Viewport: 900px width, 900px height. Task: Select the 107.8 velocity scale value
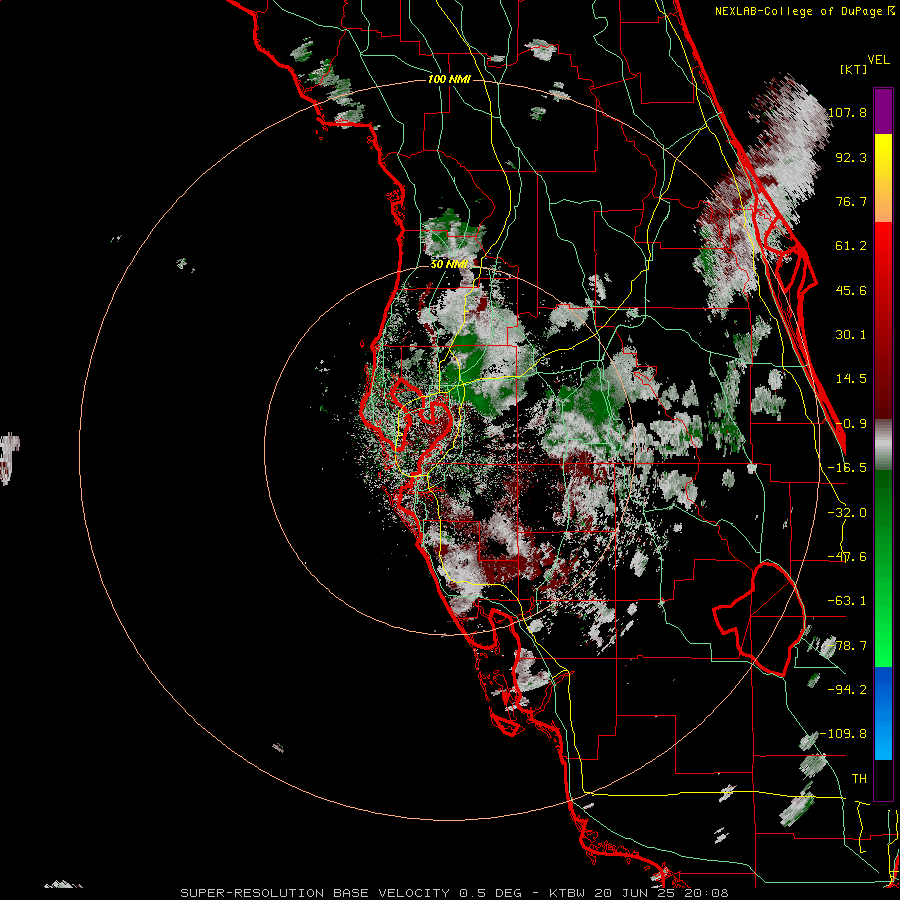tap(847, 112)
